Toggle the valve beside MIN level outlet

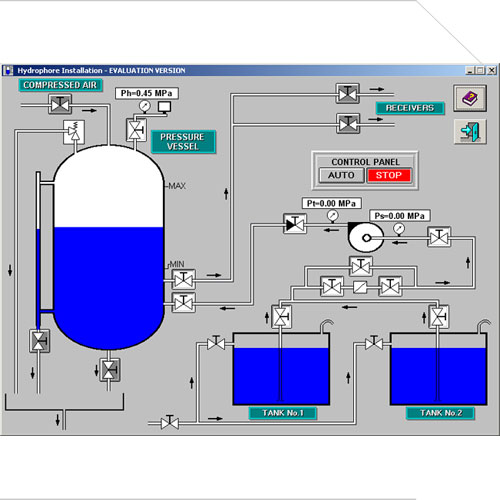click(x=183, y=279)
